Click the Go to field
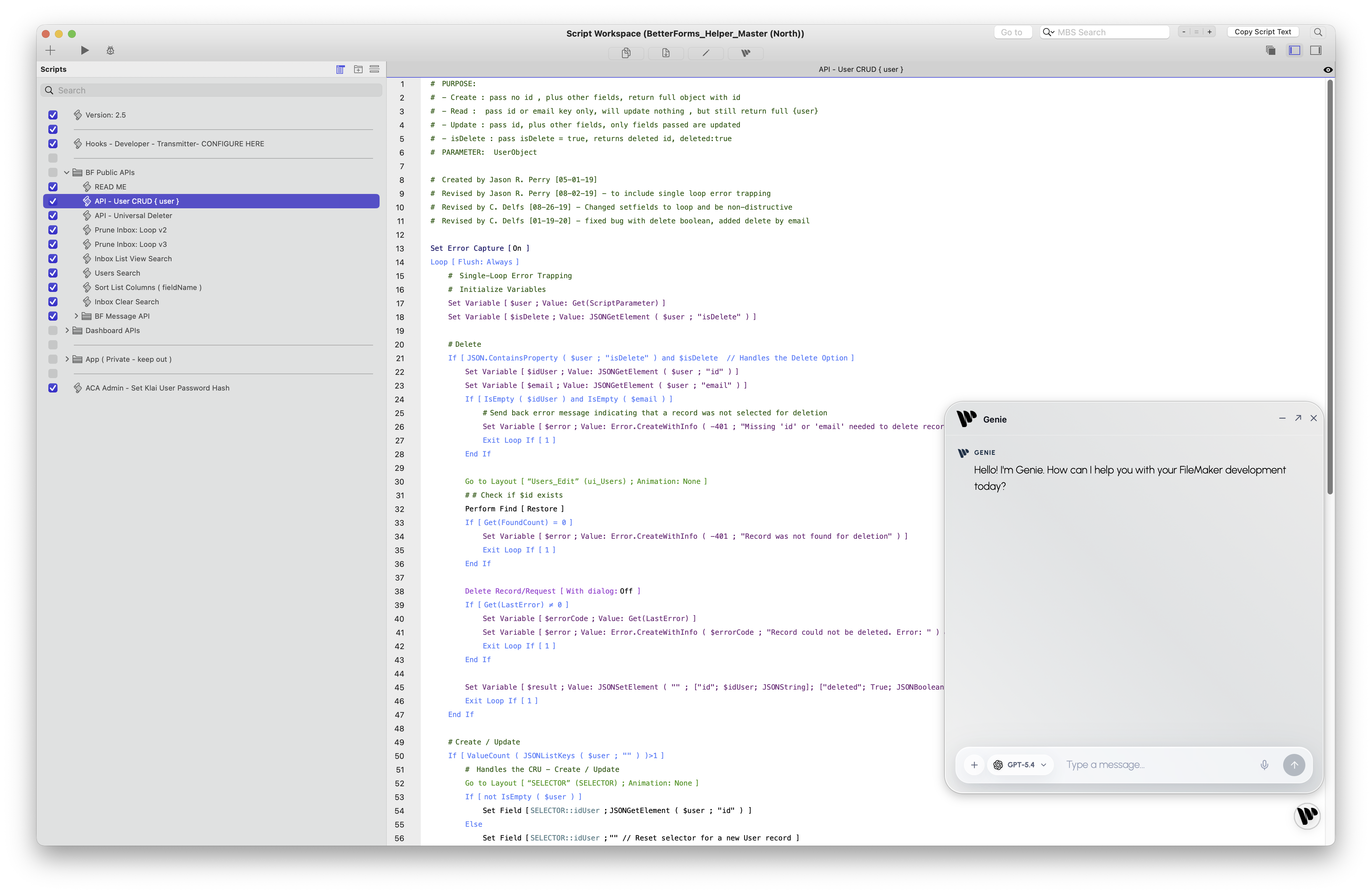This screenshot has width=1372, height=894. pos(1012,32)
